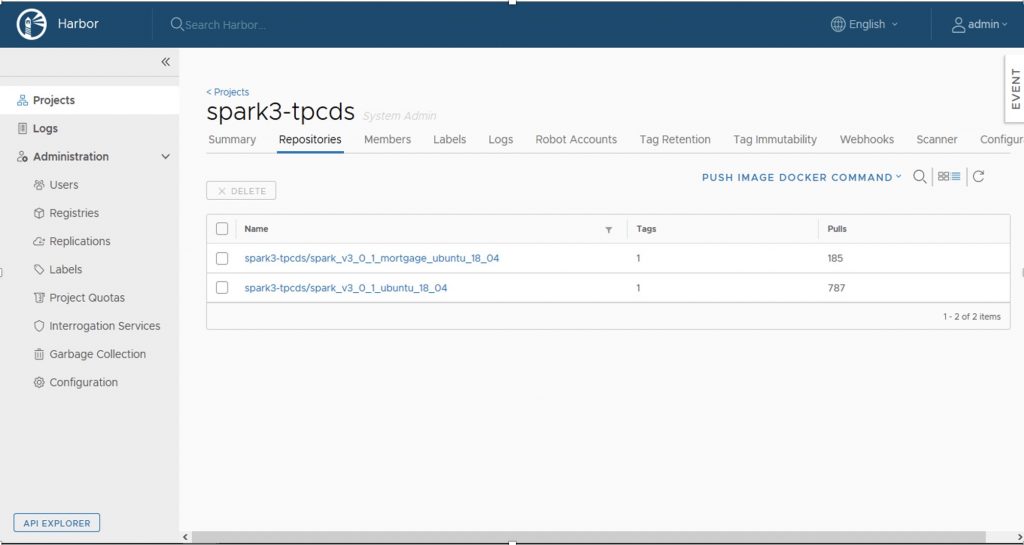Select all repositories checkbox in header
The width and height of the screenshot is (1024, 545).
[222, 229]
